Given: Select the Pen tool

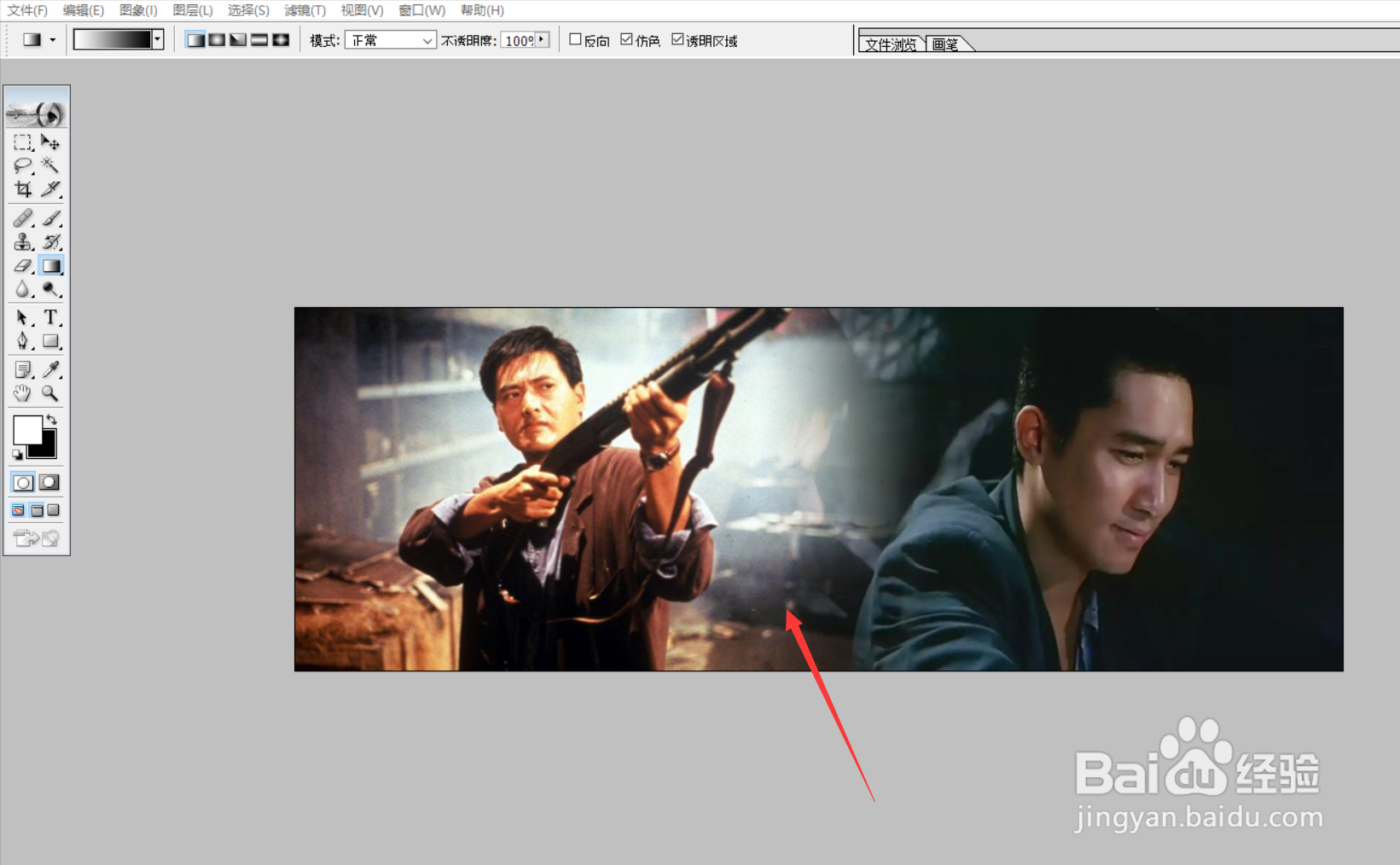Looking at the screenshot, I should [x=22, y=341].
